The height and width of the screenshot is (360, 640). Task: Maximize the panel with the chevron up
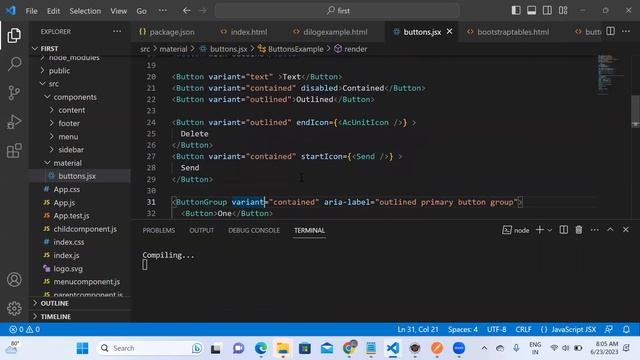(610, 230)
